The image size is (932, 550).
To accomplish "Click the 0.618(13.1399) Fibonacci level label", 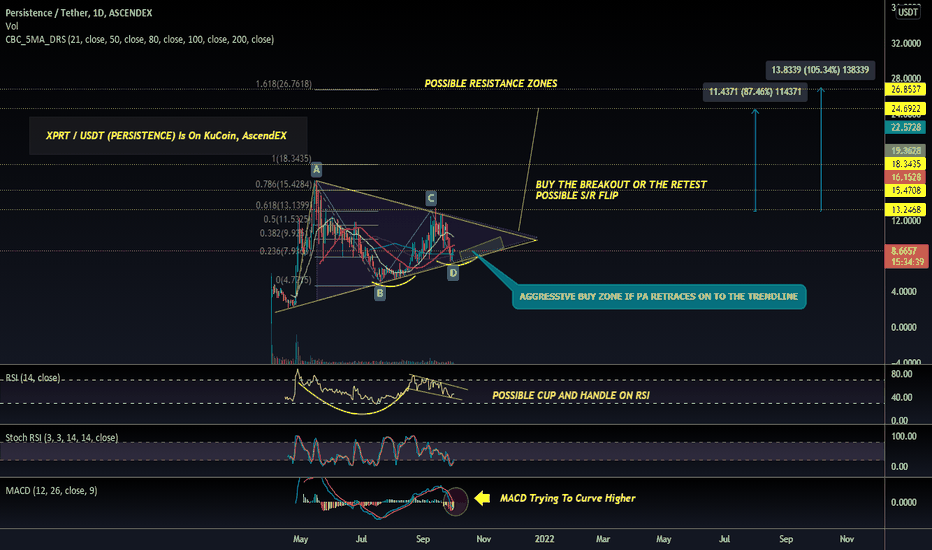I will click(x=284, y=206).
